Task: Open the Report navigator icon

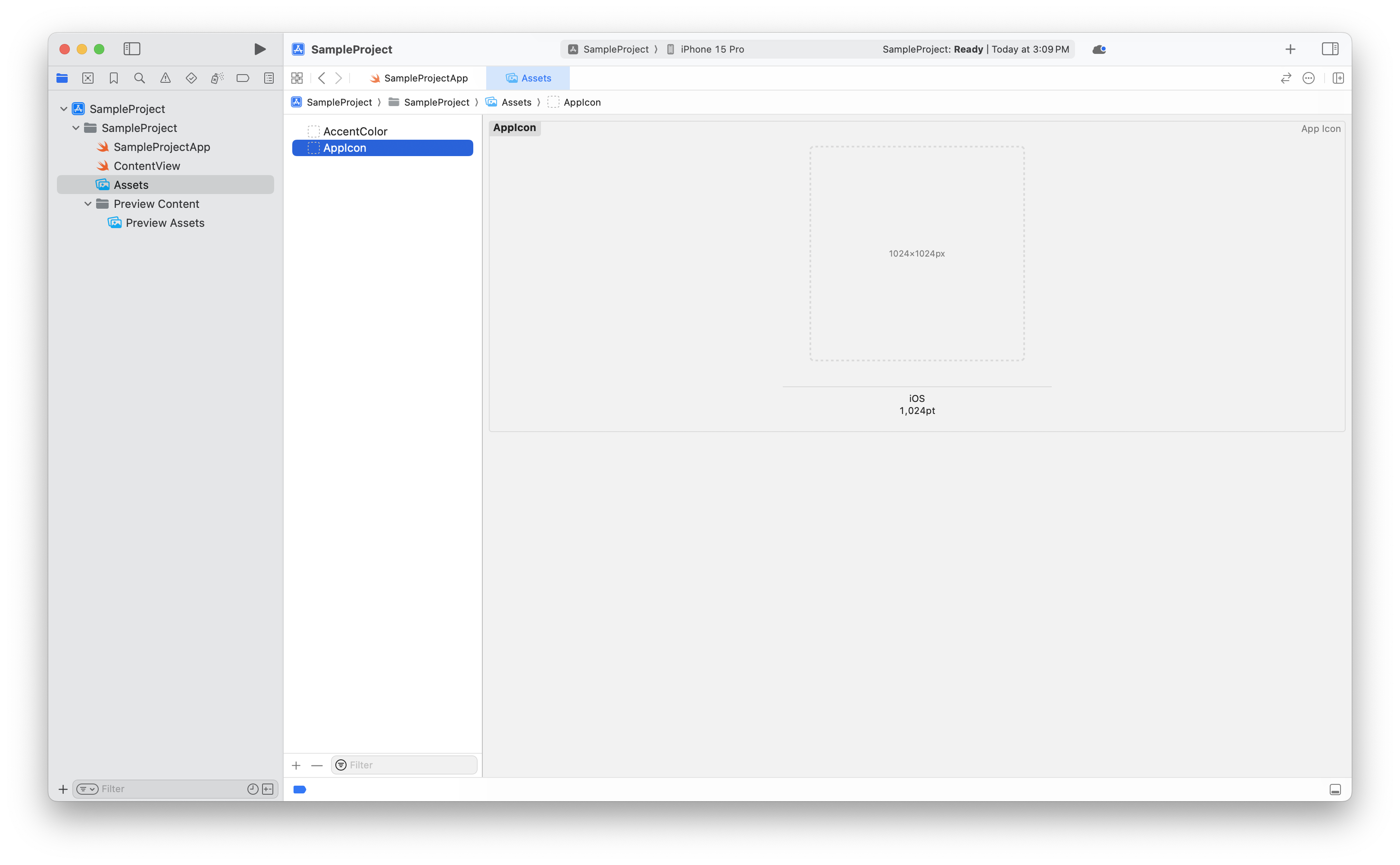Action: (269, 78)
